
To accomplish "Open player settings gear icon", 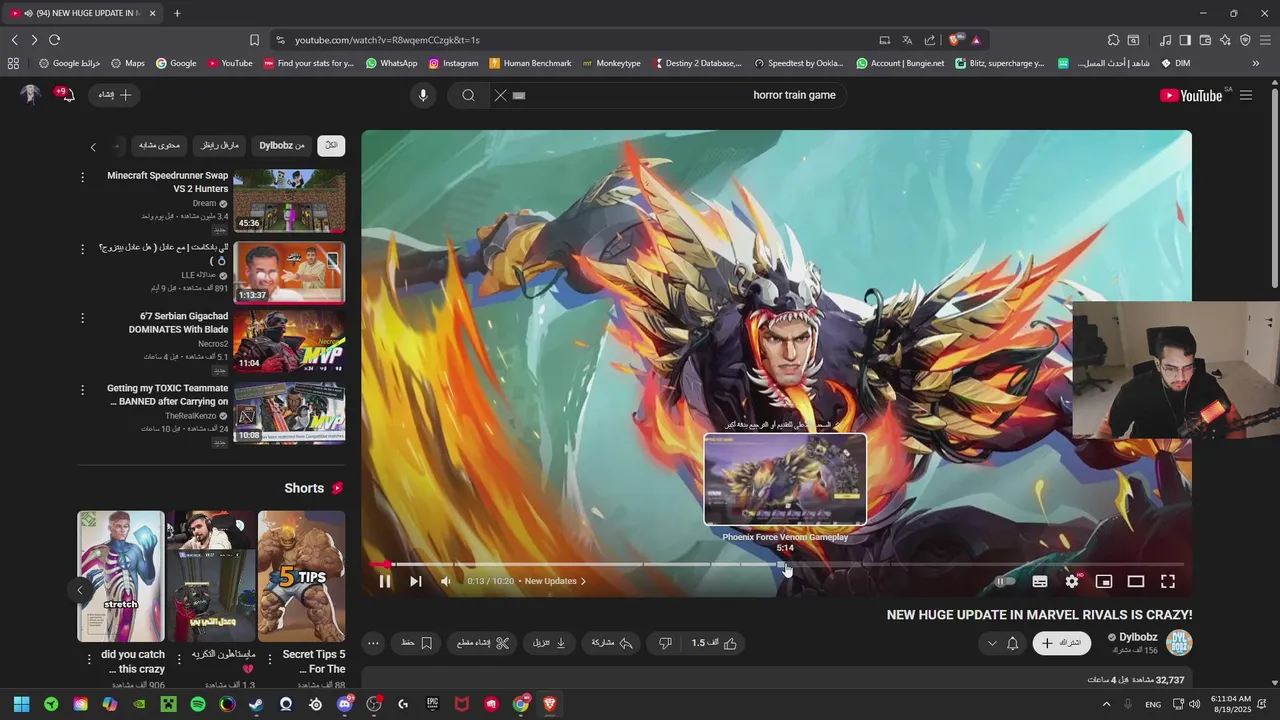I will [x=1072, y=581].
